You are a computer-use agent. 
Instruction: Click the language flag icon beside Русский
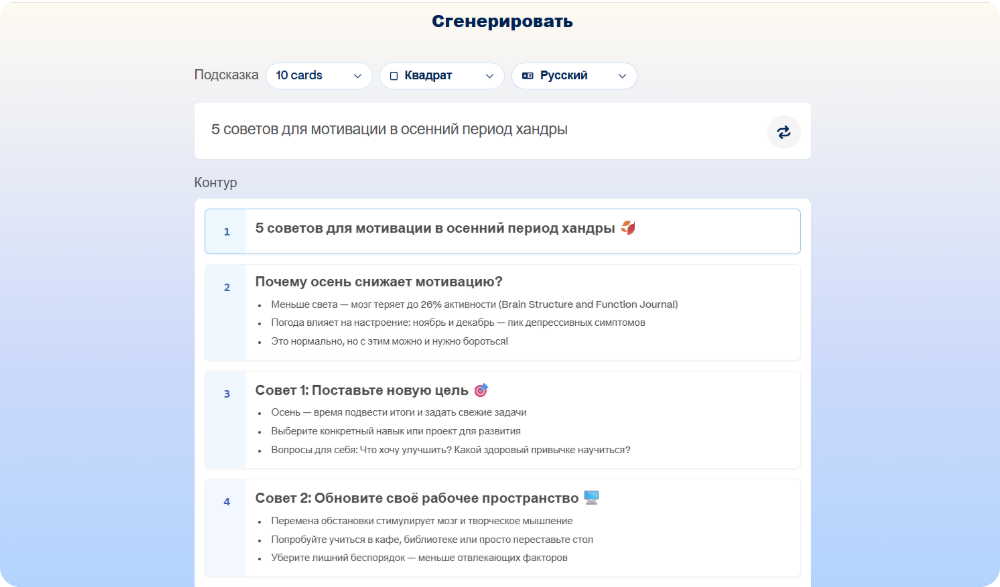527,76
